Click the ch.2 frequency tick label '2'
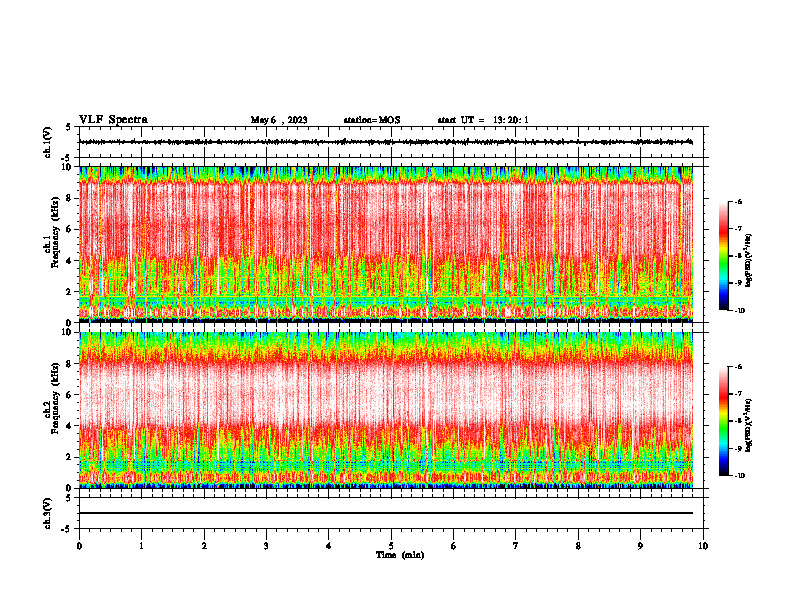Viewport: 792px width, 612px height. pos(70,457)
